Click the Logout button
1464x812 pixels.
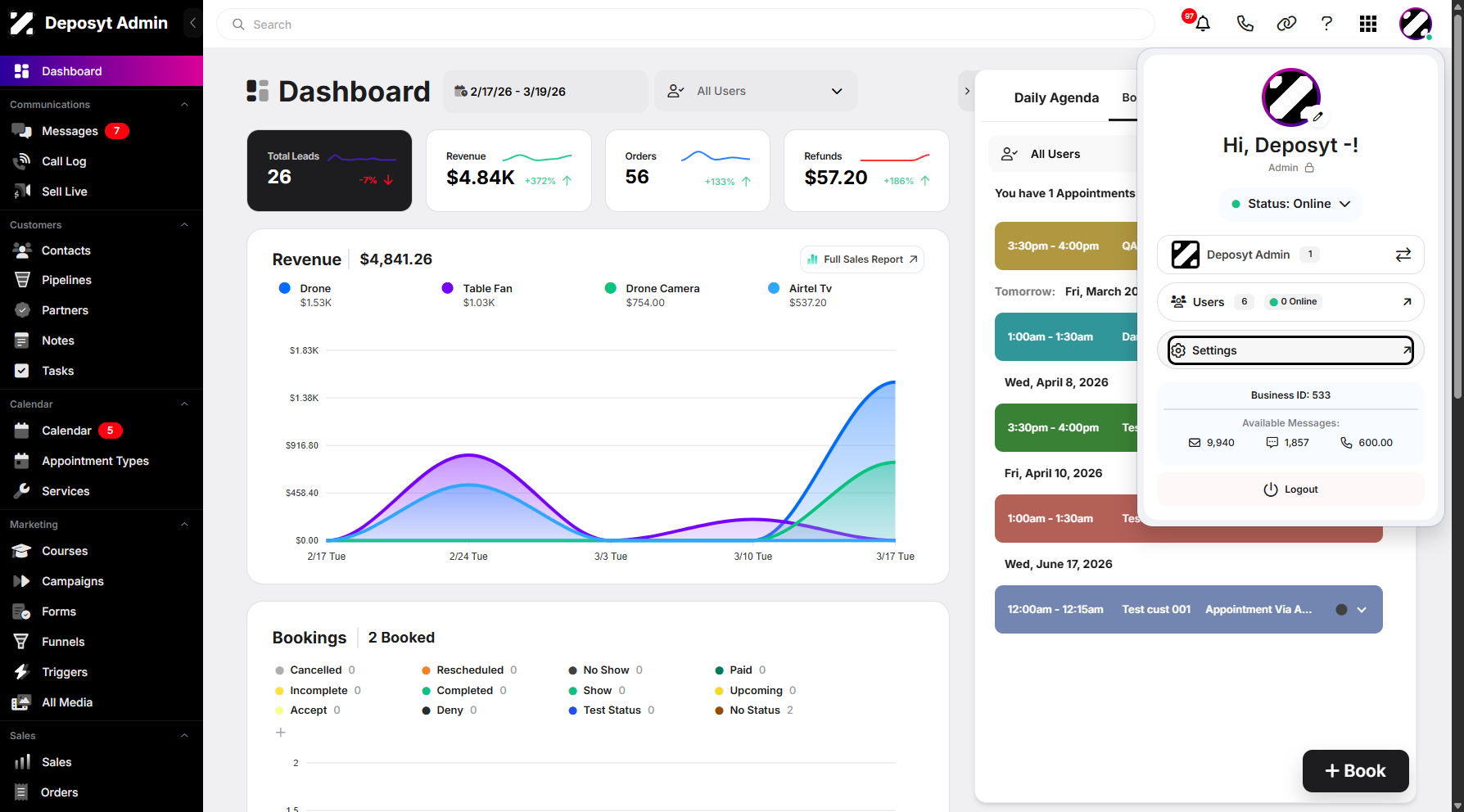[x=1290, y=489]
